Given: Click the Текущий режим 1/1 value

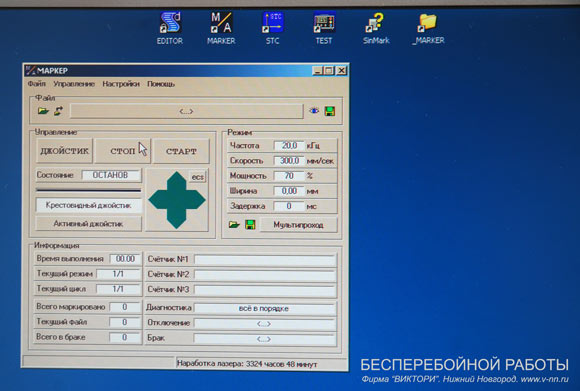Looking at the screenshot, I should pos(118,274).
